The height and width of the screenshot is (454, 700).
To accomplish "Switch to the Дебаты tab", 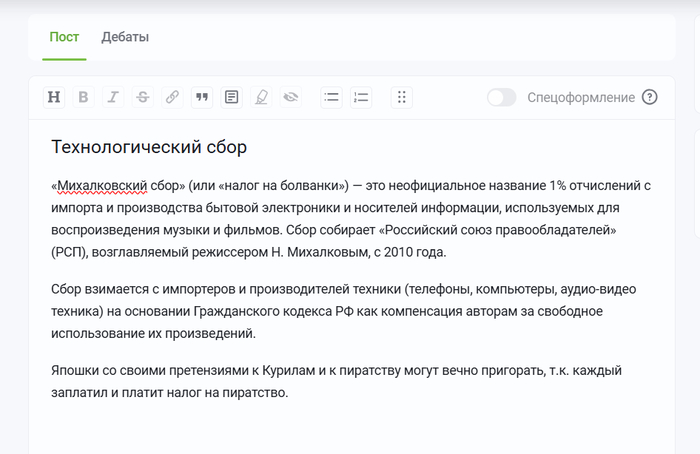I will coord(125,37).
